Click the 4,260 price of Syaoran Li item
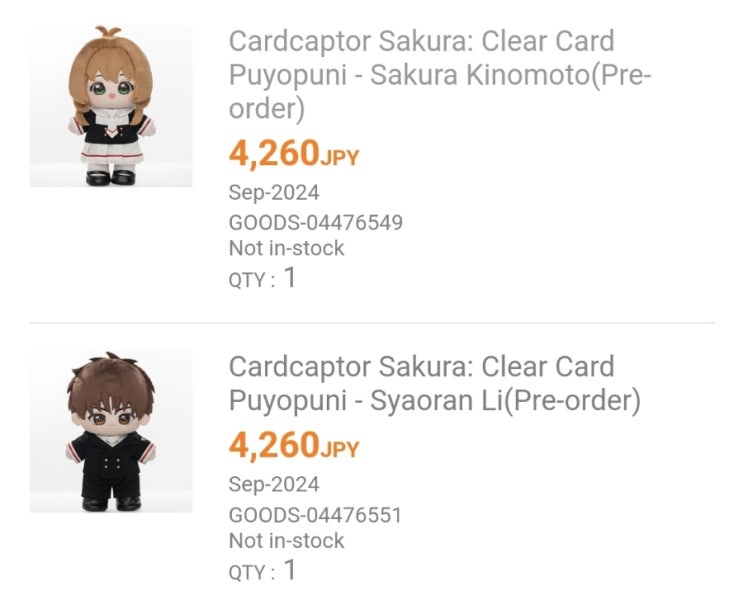743x605 pixels. coord(273,445)
